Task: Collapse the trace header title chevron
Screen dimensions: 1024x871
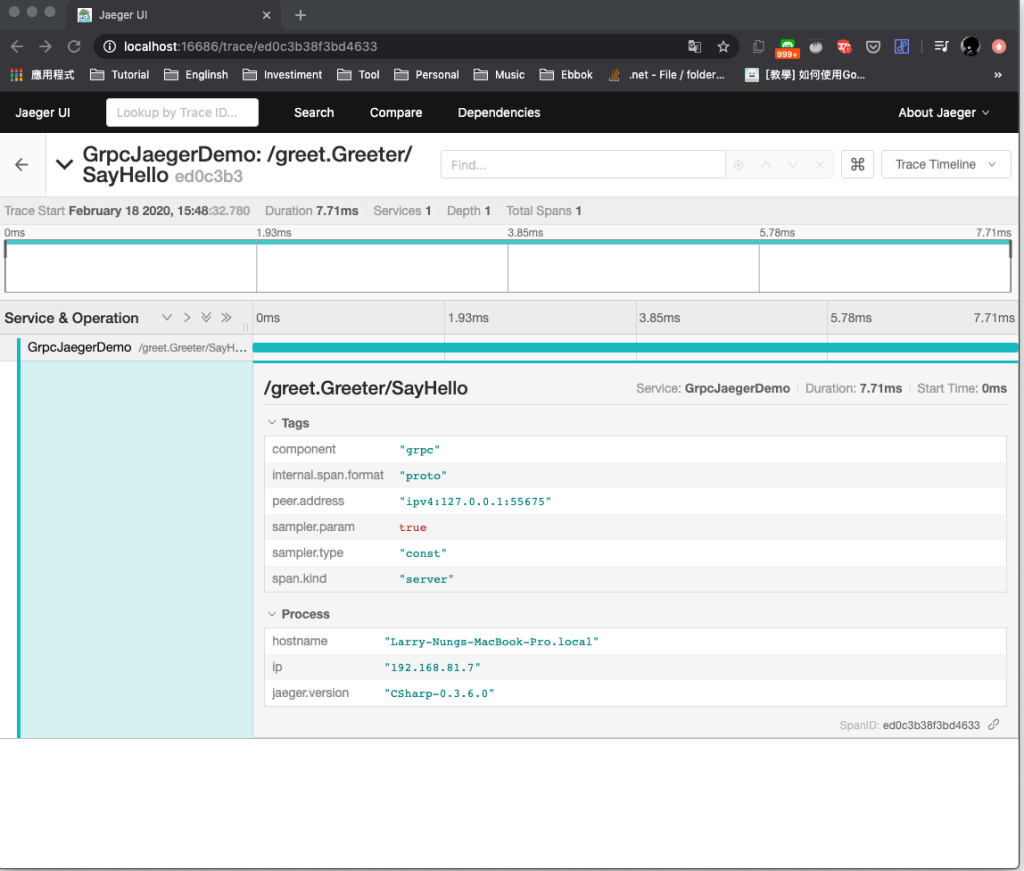Action: (64, 165)
